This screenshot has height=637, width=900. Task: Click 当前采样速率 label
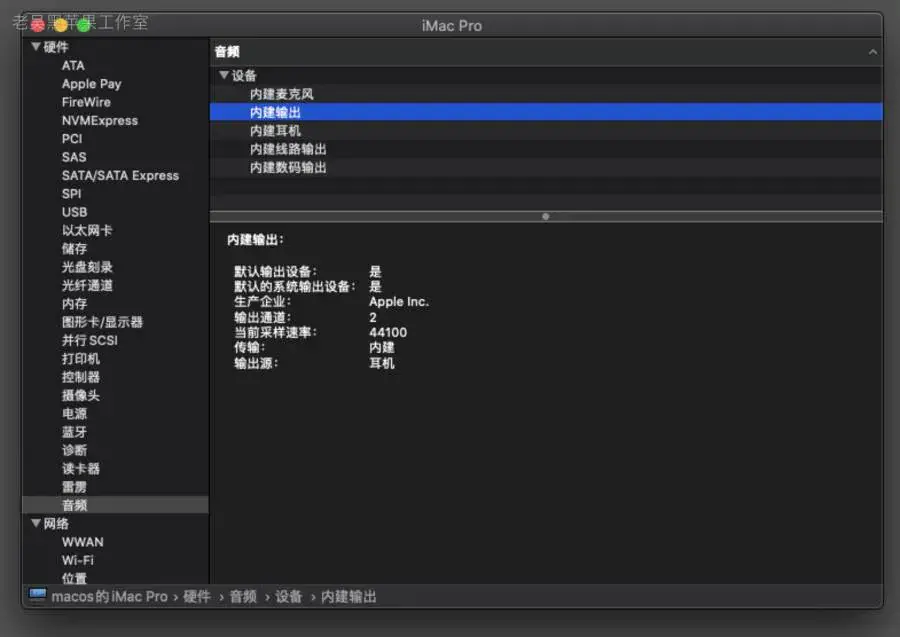(x=276, y=332)
